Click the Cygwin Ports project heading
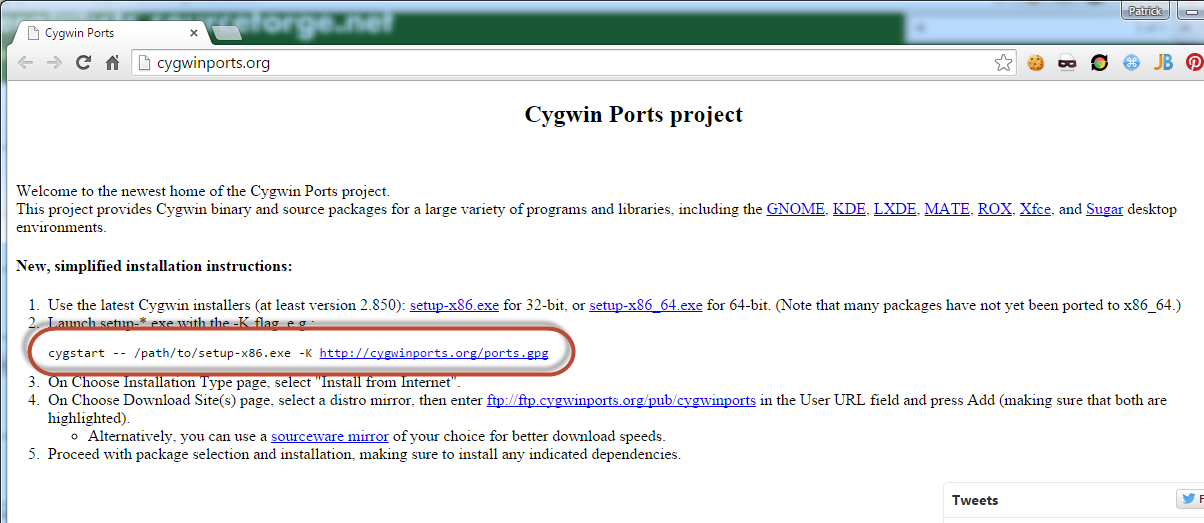Screen dimensions: 1204x523 point(634,114)
